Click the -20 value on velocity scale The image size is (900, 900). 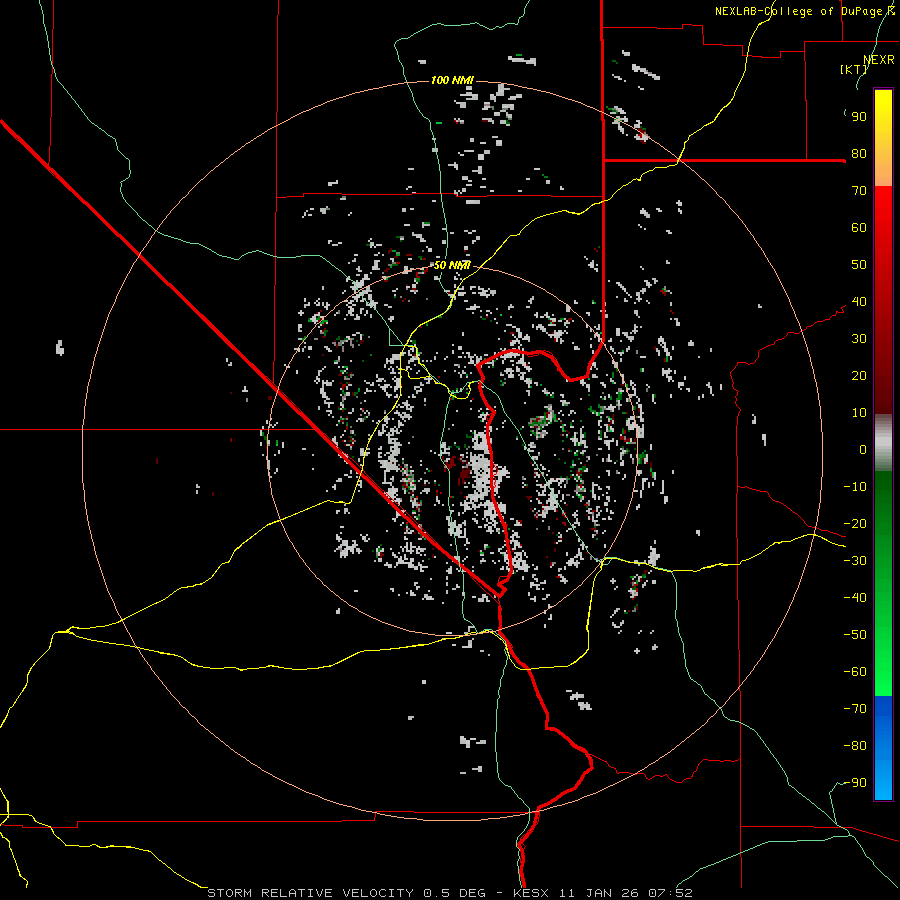855,524
